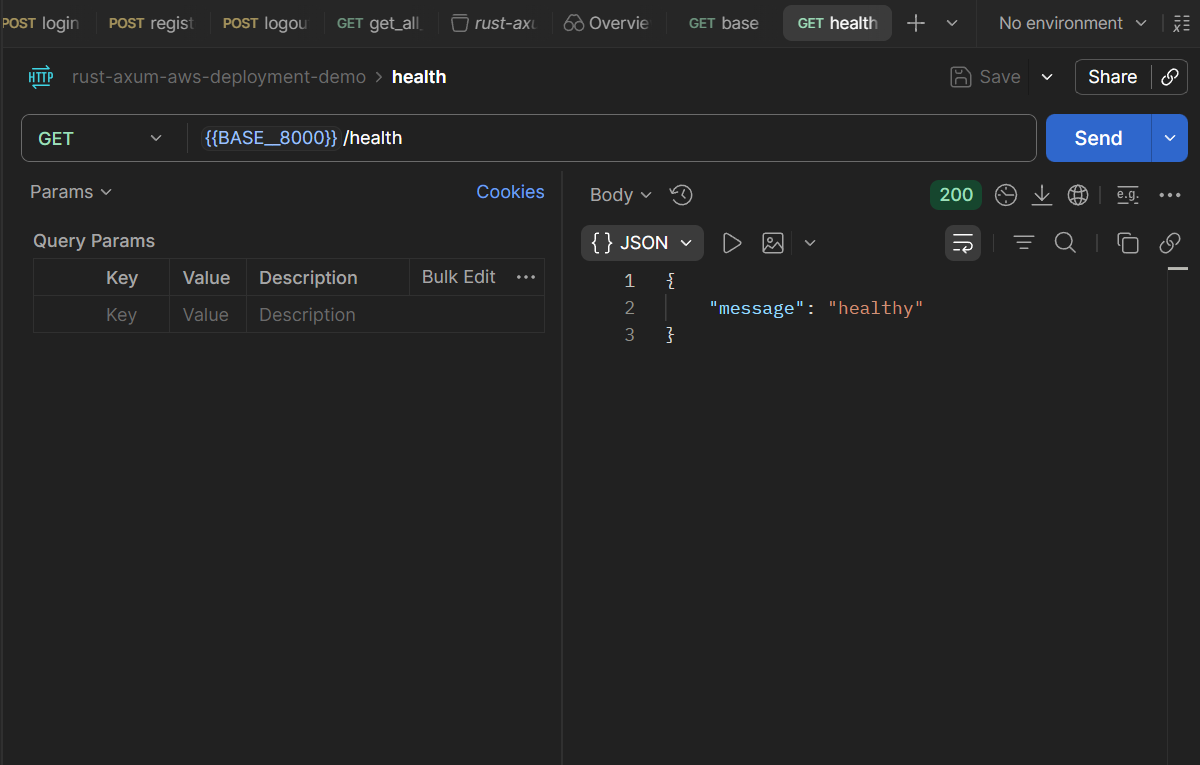Switch to the GET get_all tab
1200x765 pixels.
(x=380, y=23)
